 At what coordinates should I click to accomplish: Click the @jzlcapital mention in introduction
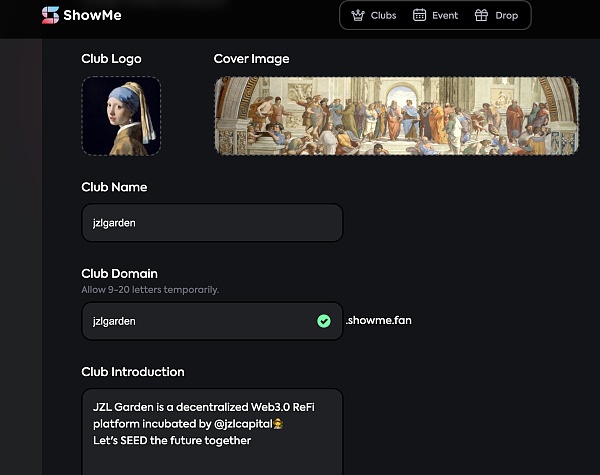[239, 425]
